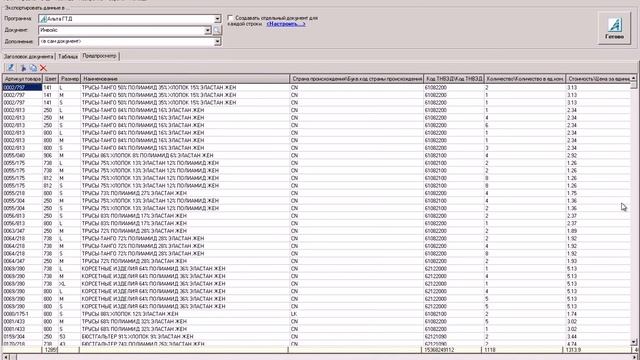
Task: Click the Стоимость column header
Action: (598, 79)
